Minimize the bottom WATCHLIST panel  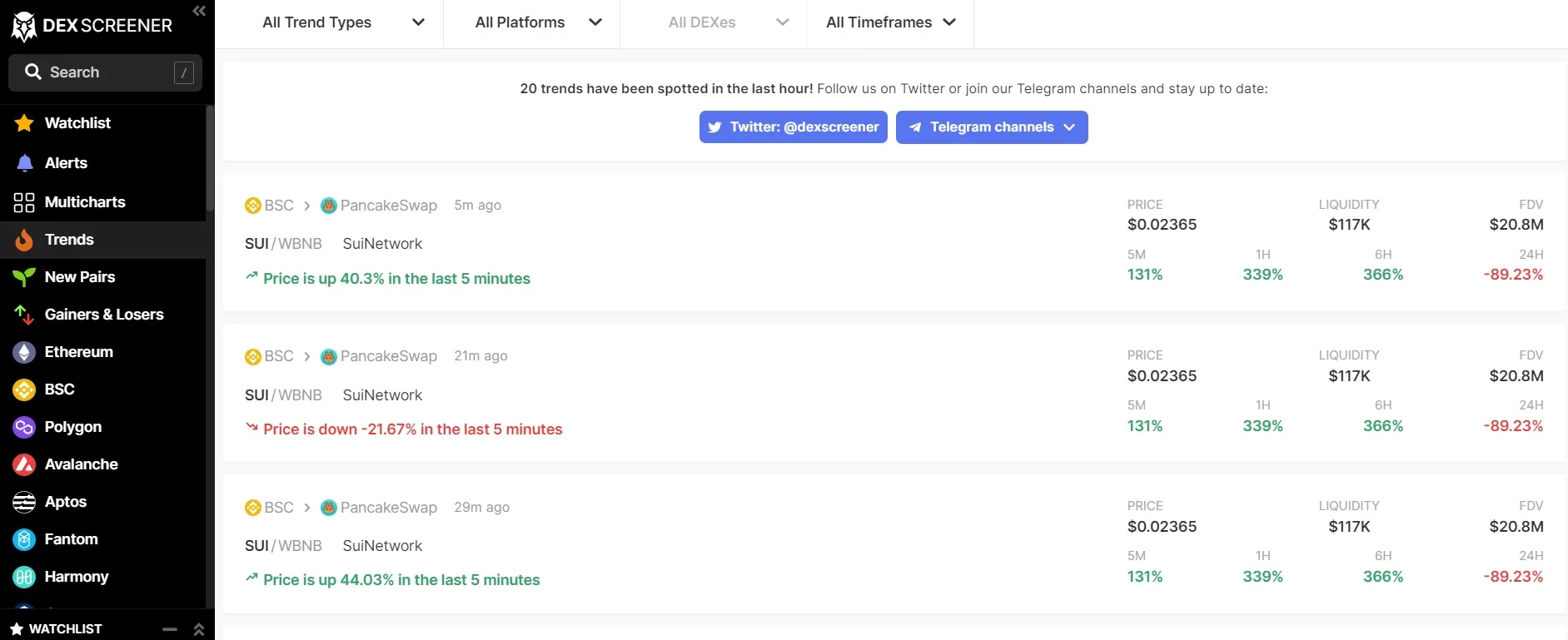pyautogui.click(x=170, y=629)
